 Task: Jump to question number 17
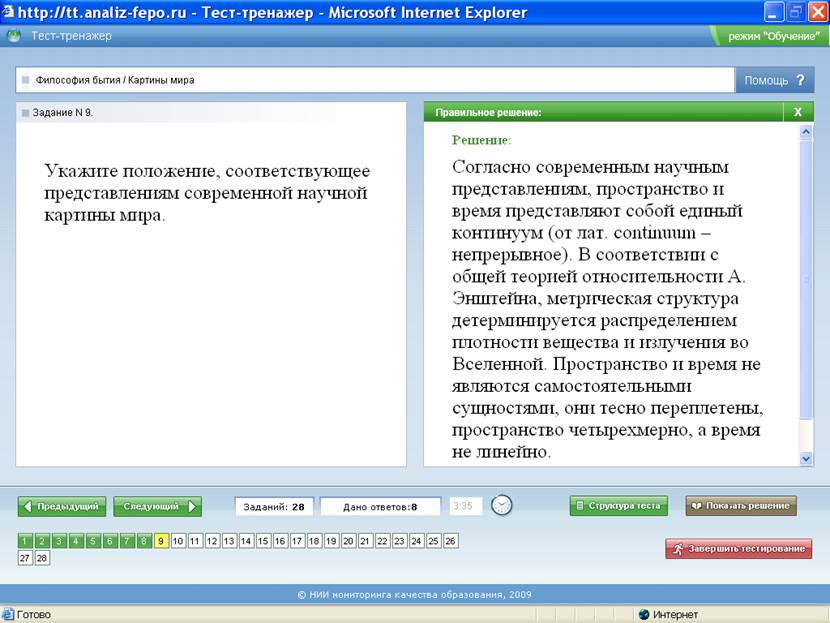pos(297,541)
